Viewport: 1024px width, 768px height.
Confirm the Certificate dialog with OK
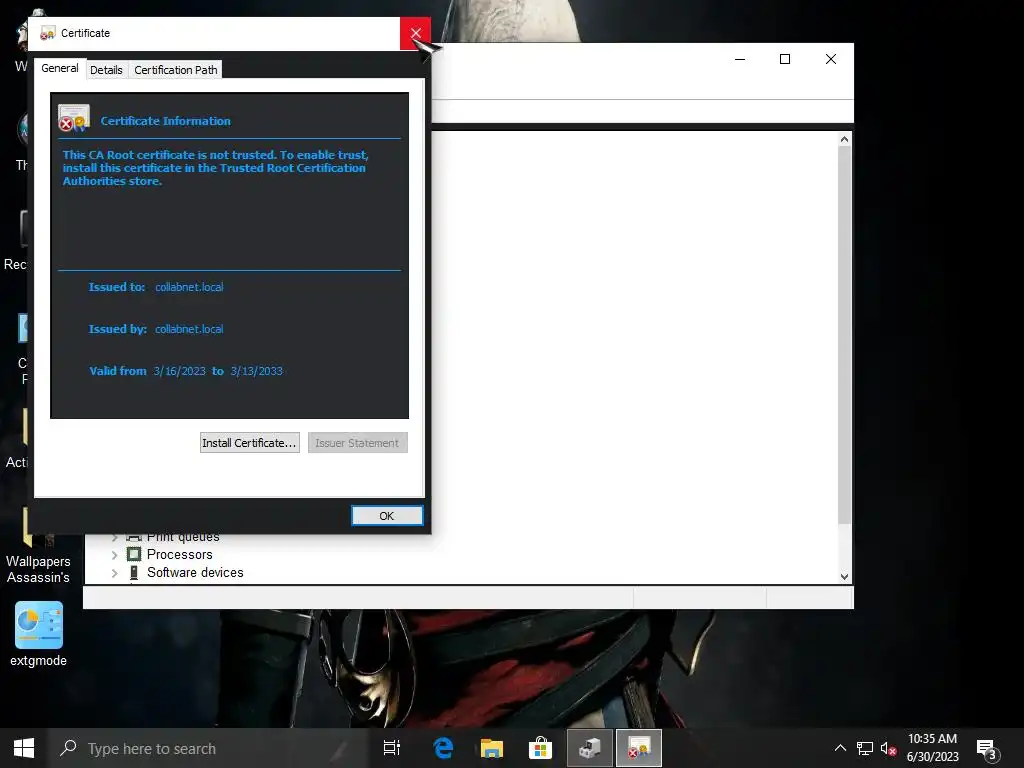pos(387,516)
